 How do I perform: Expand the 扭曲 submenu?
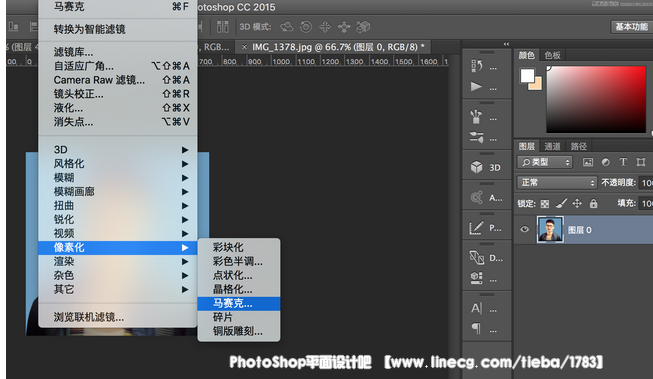(x=118, y=205)
